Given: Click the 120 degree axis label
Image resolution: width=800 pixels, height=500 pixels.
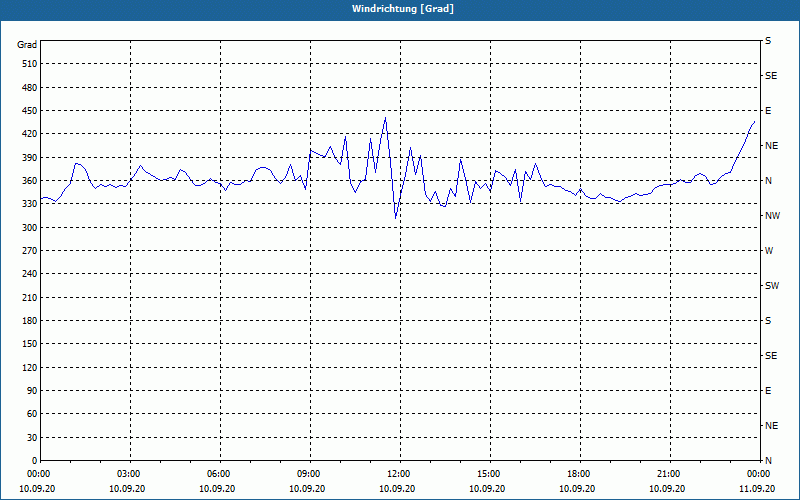Looking at the screenshot, I should pos(30,367).
